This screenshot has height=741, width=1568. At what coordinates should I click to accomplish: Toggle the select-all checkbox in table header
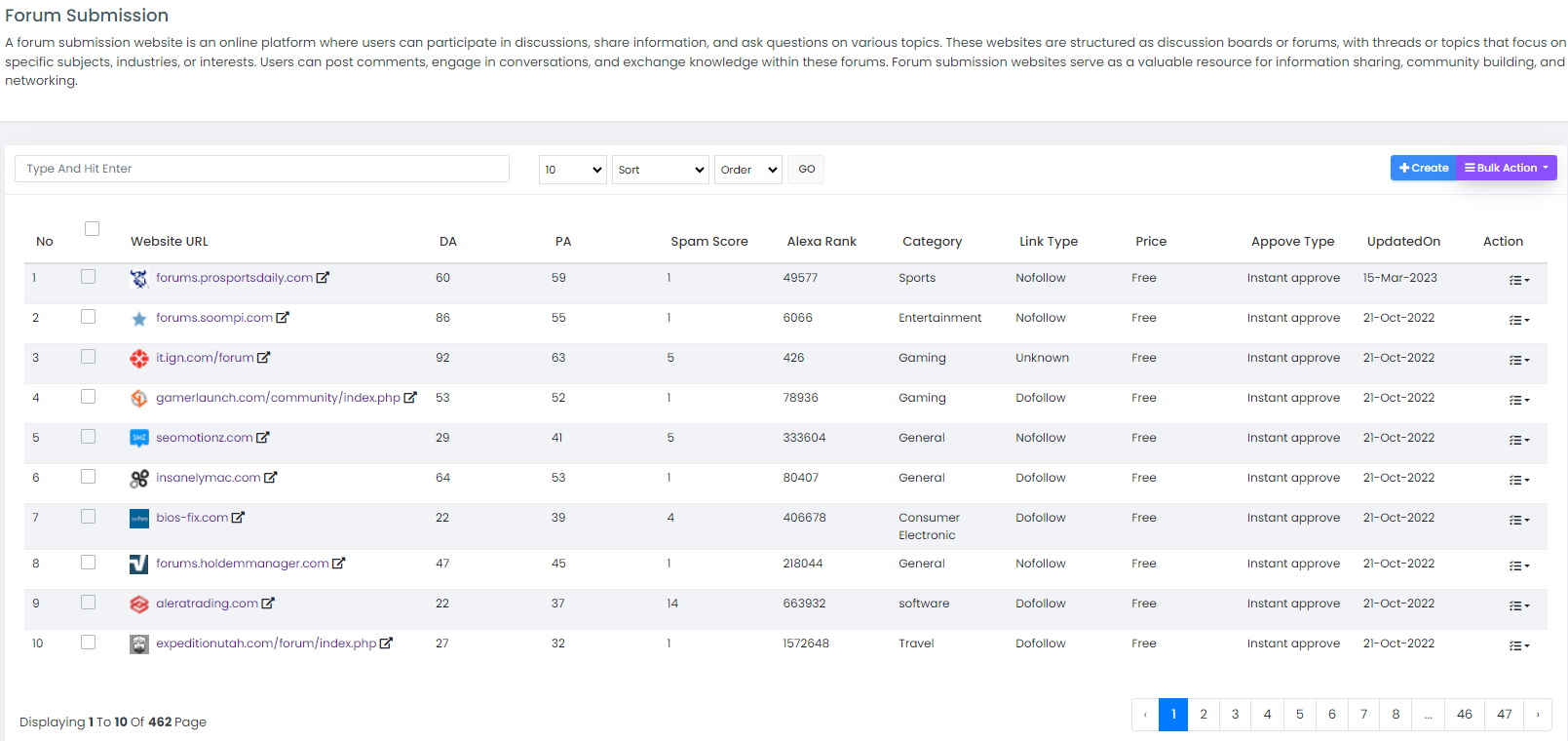[x=93, y=228]
